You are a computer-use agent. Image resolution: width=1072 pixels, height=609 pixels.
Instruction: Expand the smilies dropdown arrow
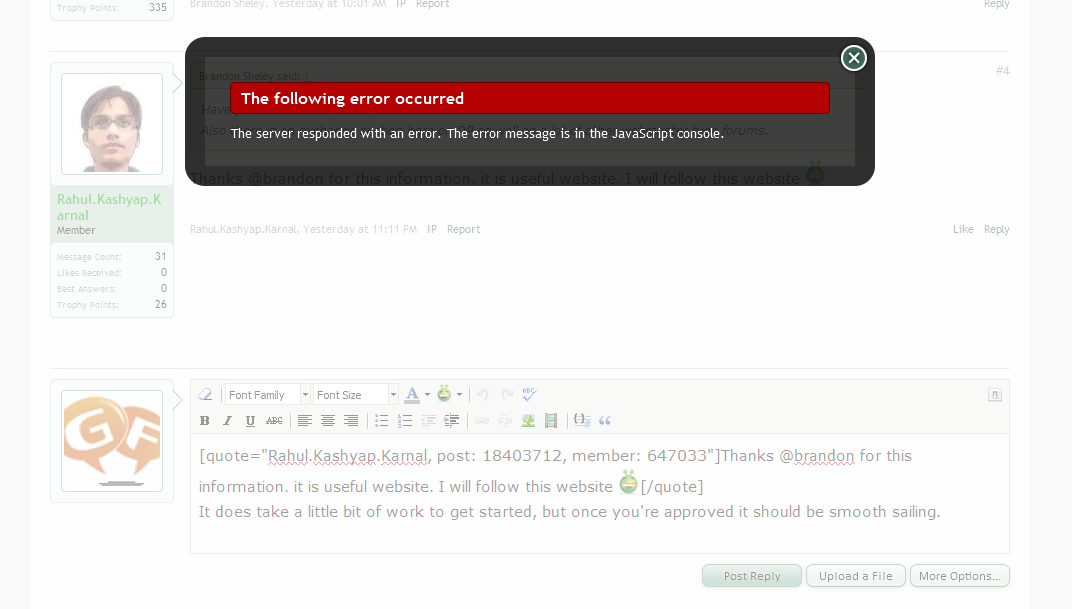click(459, 394)
